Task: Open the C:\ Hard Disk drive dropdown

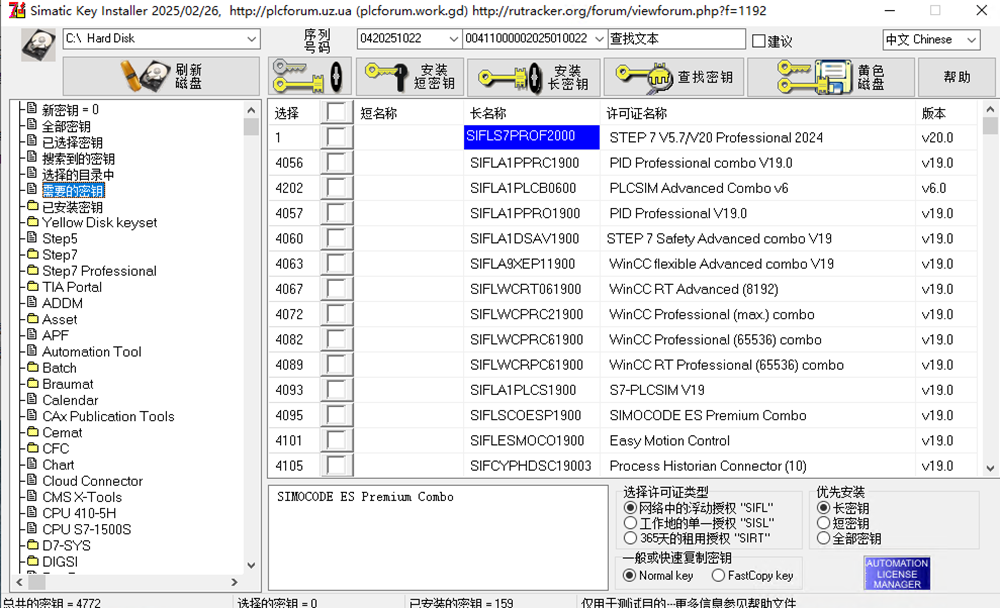Action: (251, 39)
